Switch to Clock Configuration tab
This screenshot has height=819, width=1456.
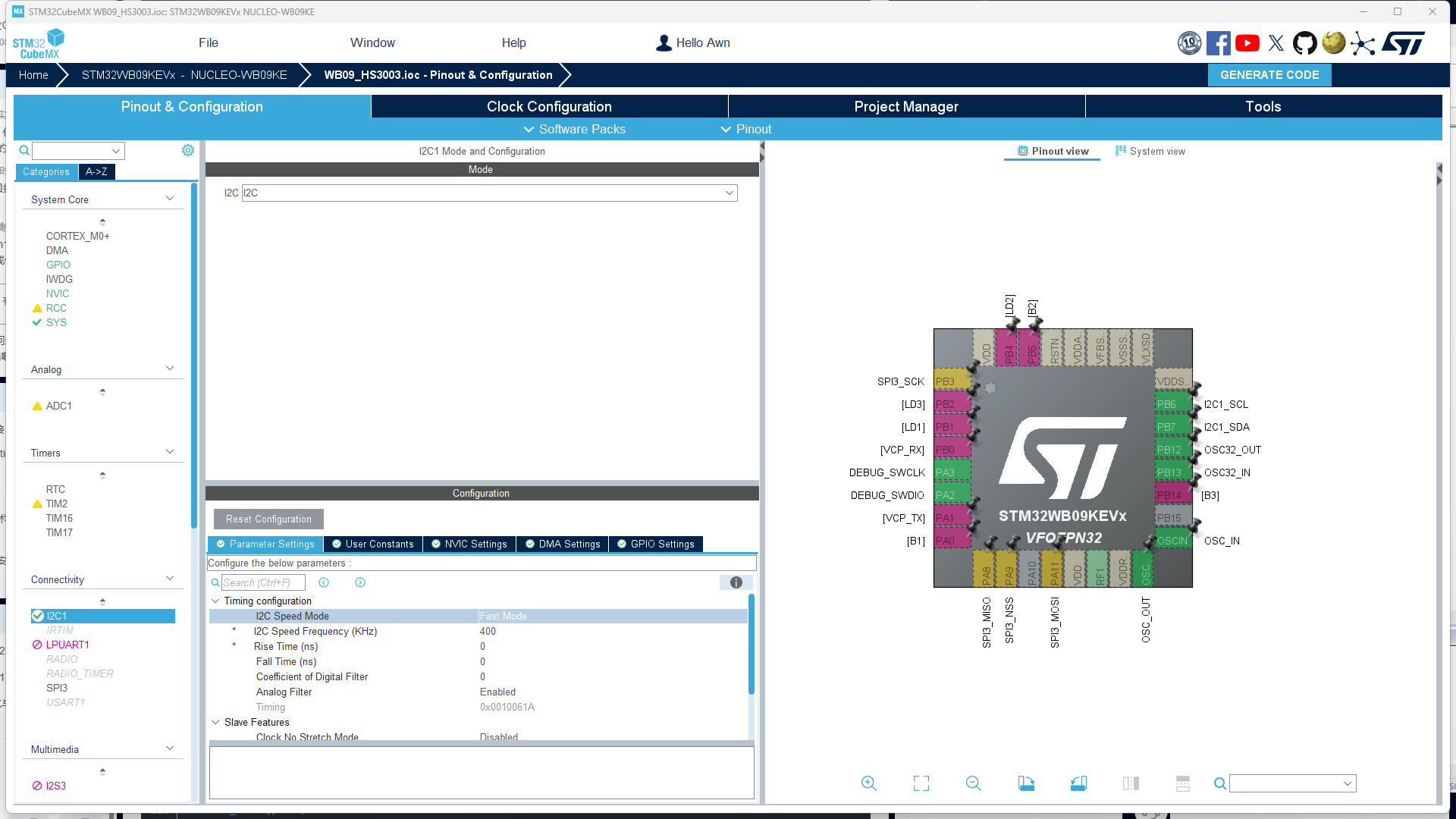click(x=550, y=107)
